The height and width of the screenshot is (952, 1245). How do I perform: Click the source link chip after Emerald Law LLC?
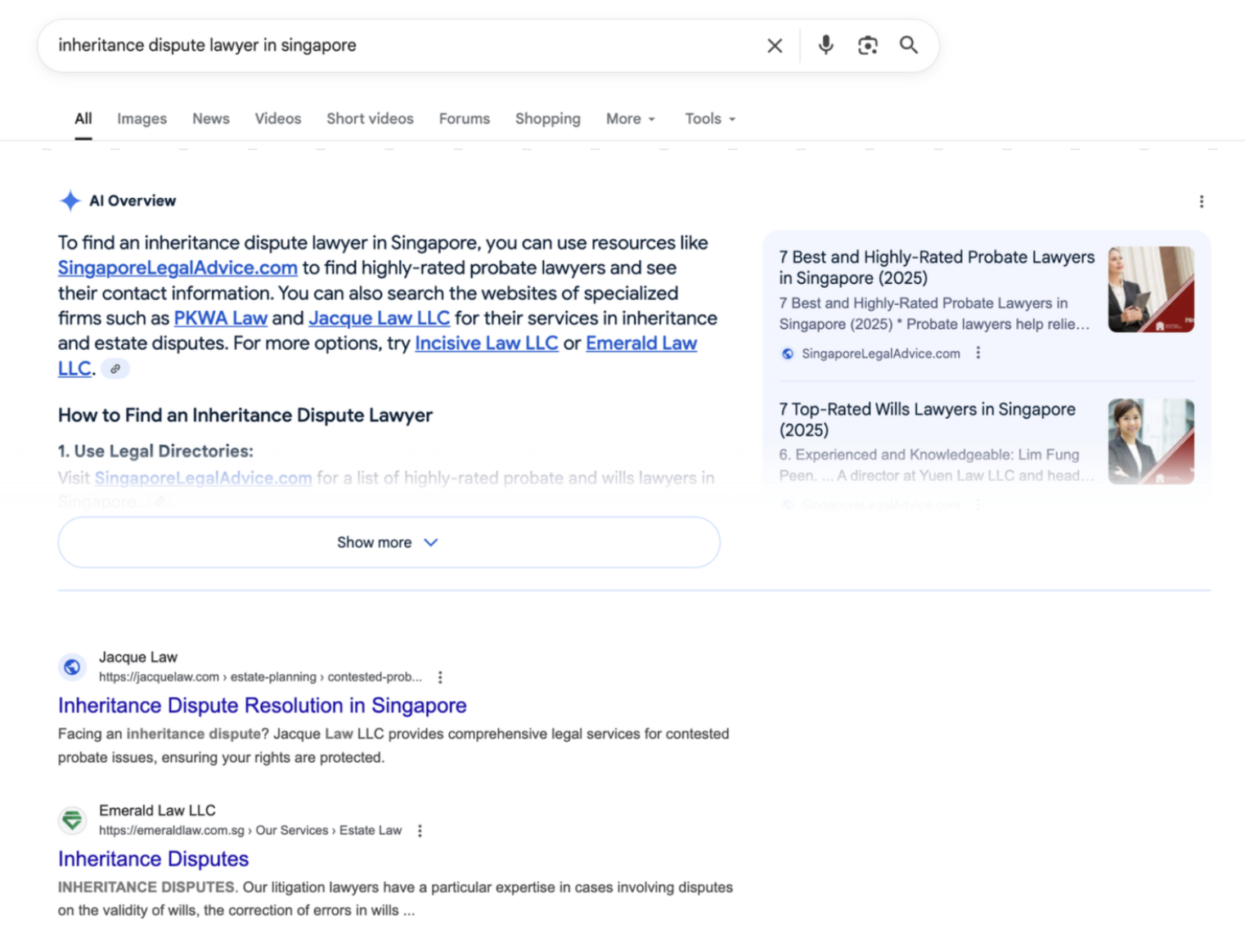[x=115, y=369]
